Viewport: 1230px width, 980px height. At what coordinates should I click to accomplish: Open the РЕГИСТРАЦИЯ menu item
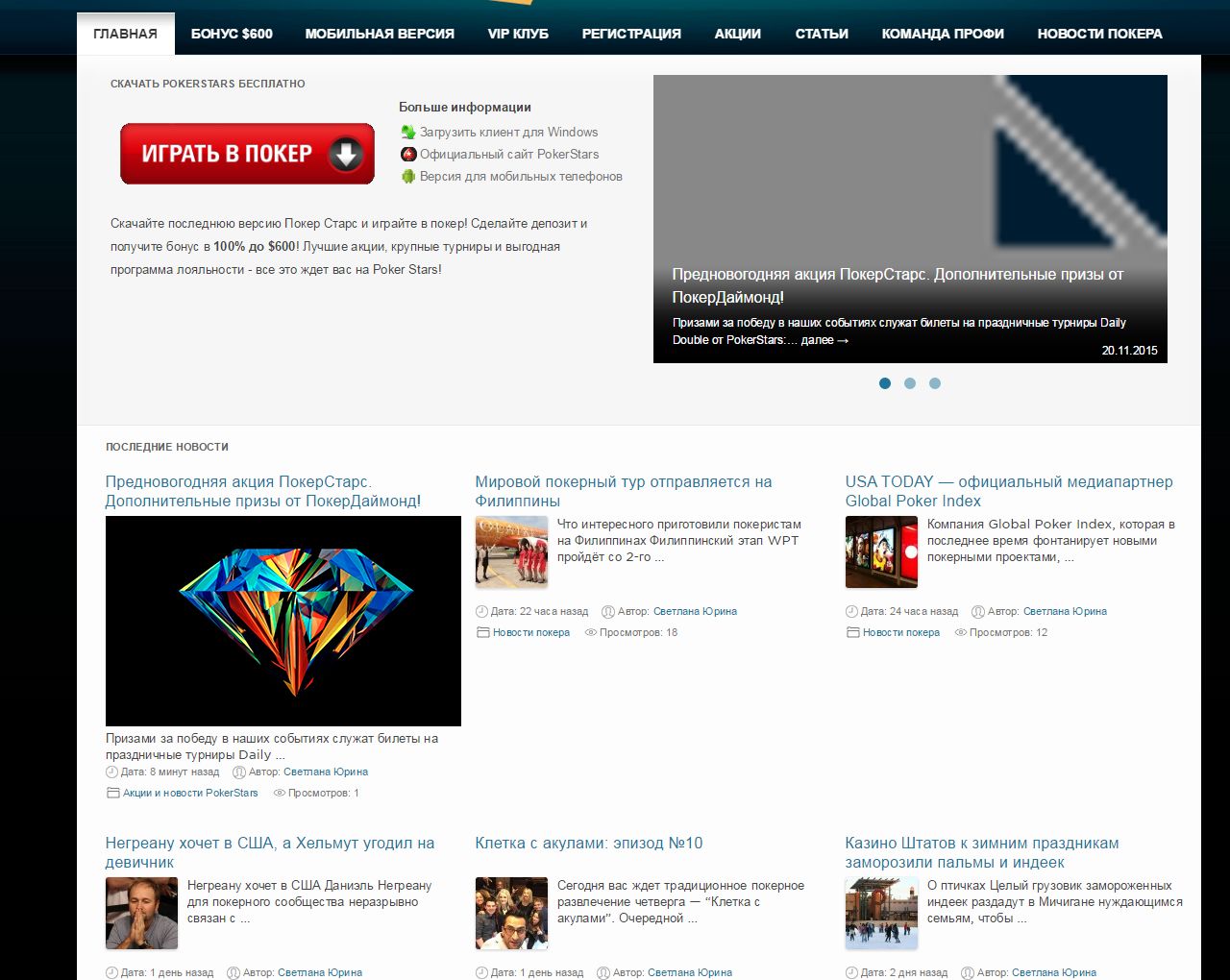pos(631,34)
